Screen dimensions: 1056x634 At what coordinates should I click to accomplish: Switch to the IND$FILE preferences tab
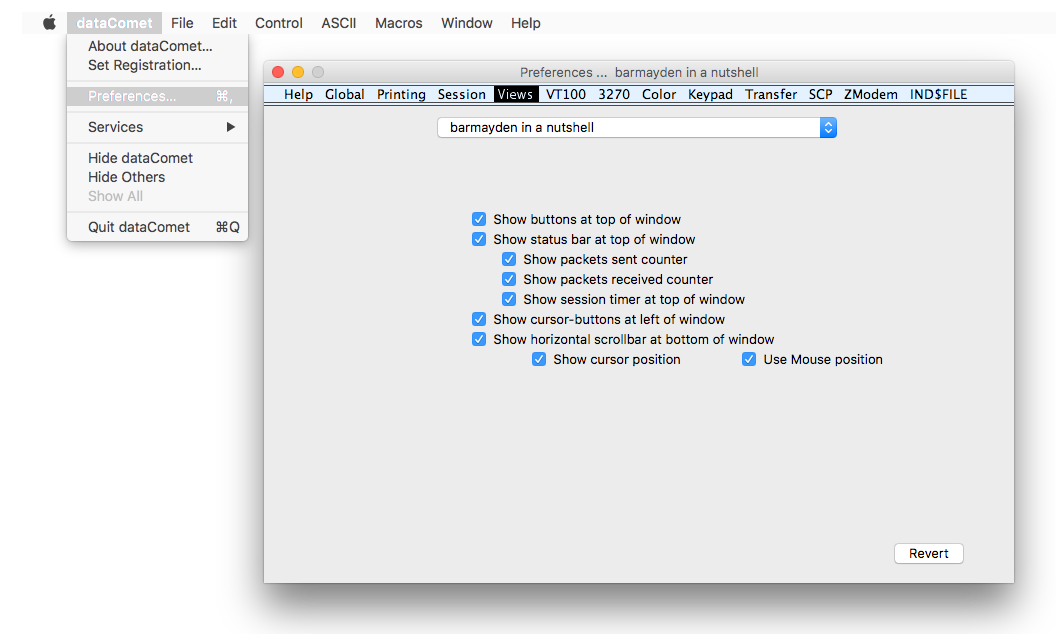click(x=939, y=94)
